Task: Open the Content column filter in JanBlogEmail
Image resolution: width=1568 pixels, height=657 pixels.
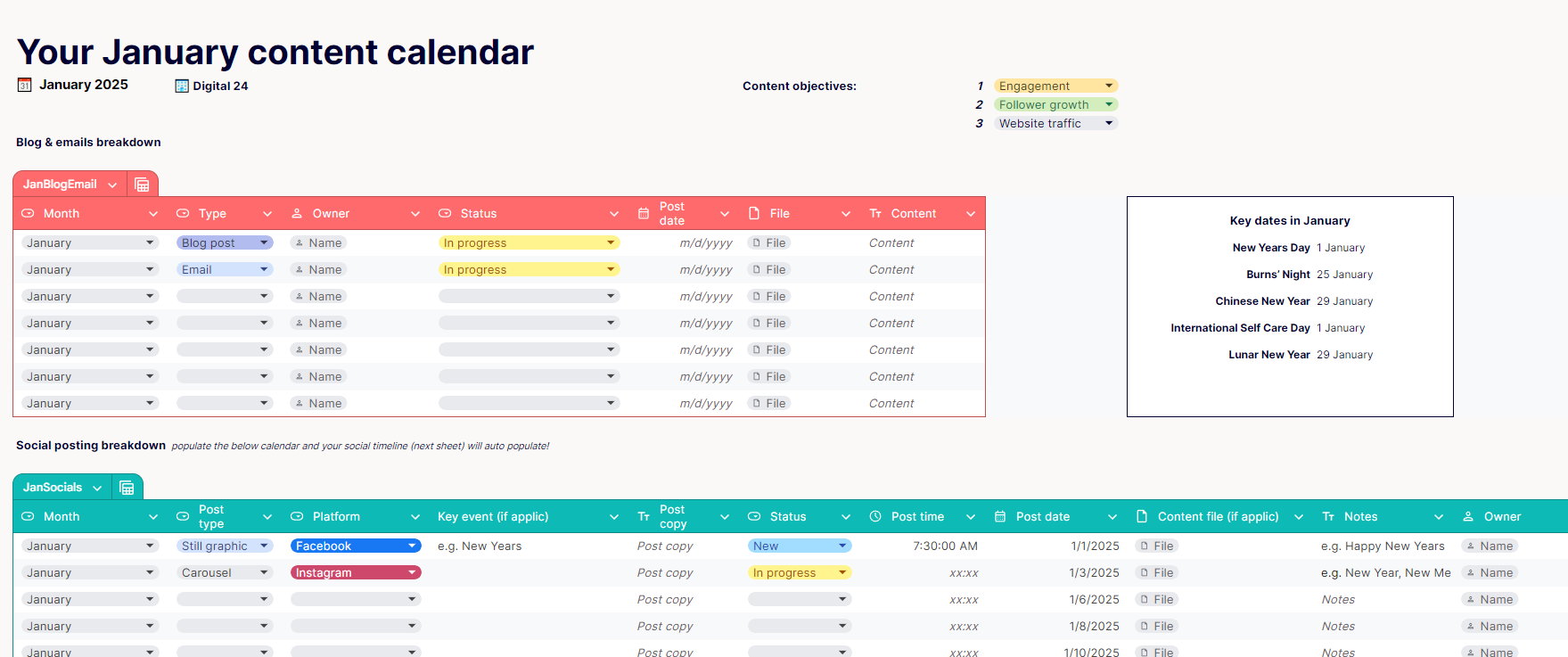Action: [x=971, y=214]
